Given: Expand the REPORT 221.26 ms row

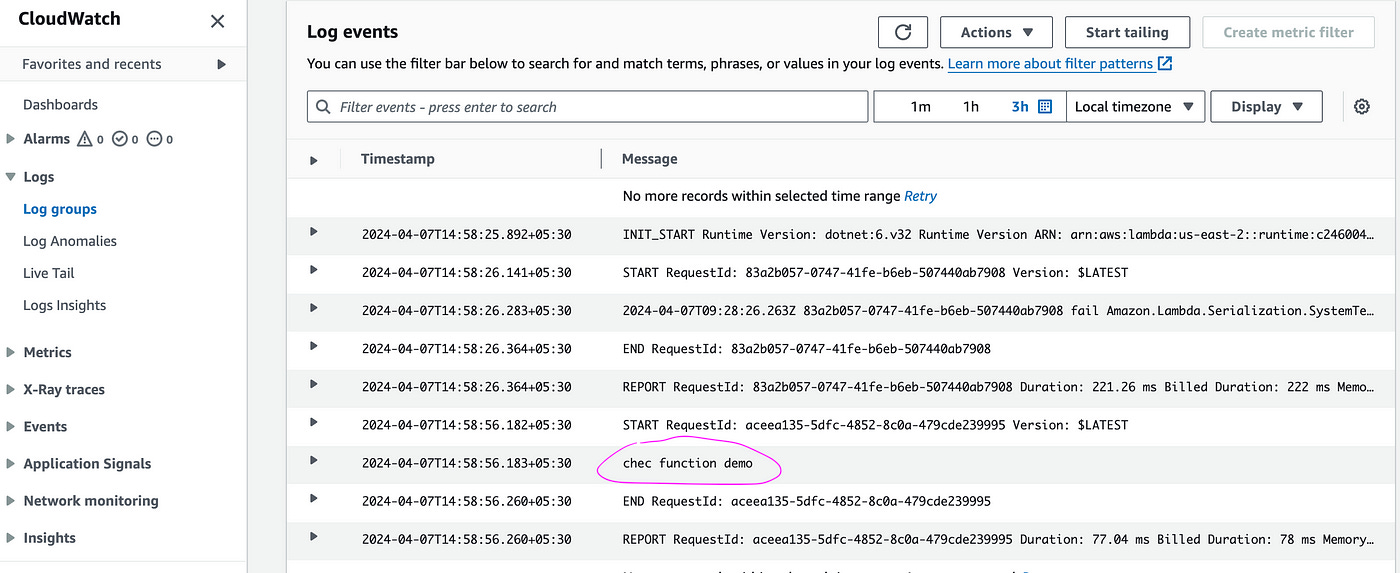Looking at the screenshot, I should click(313, 384).
